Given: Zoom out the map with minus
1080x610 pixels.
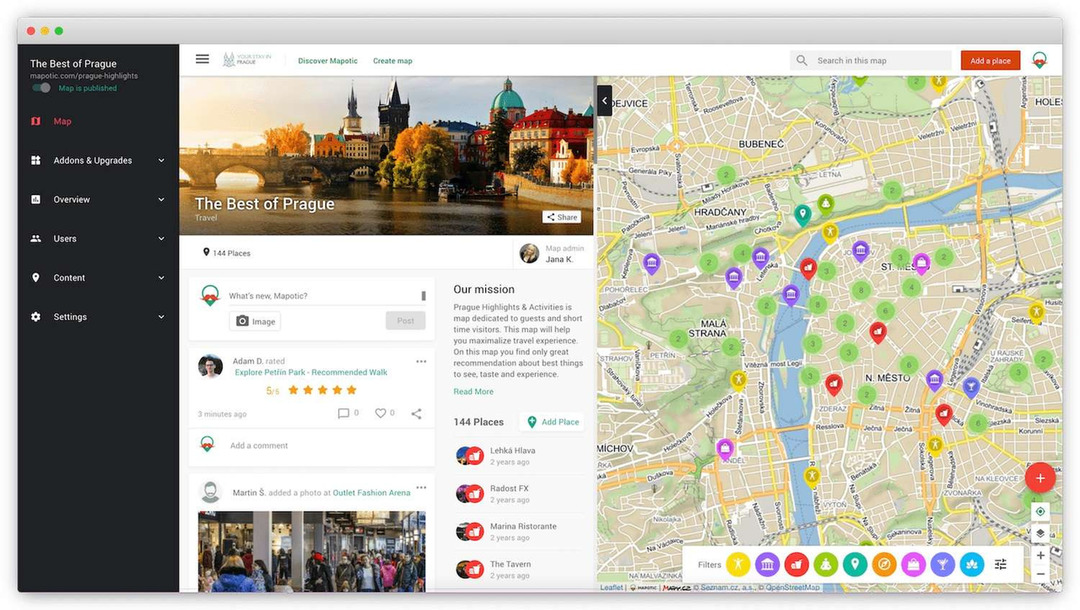Looking at the screenshot, I should [1040, 574].
